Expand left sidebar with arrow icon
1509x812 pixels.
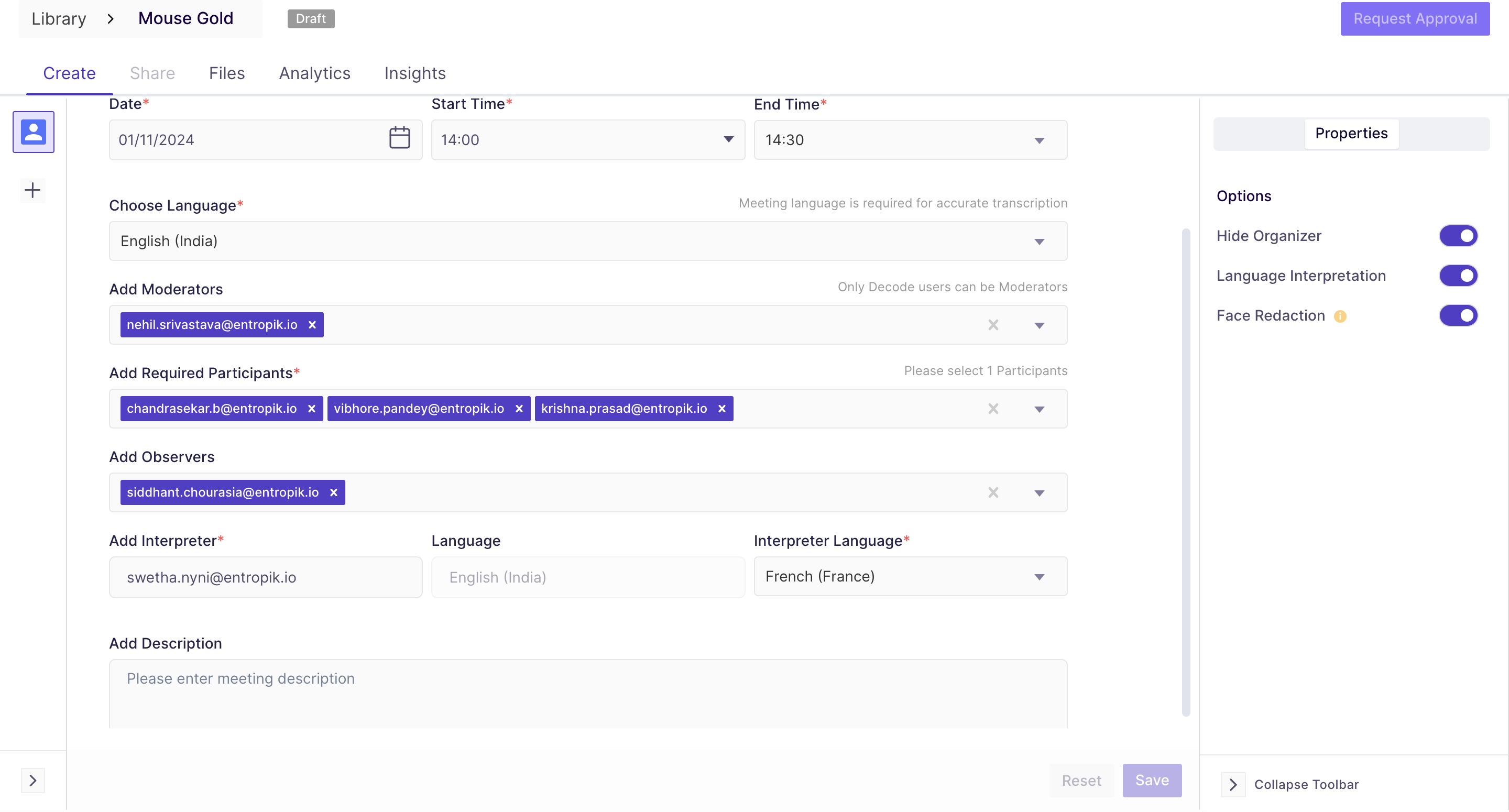pyautogui.click(x=33, y=781)
